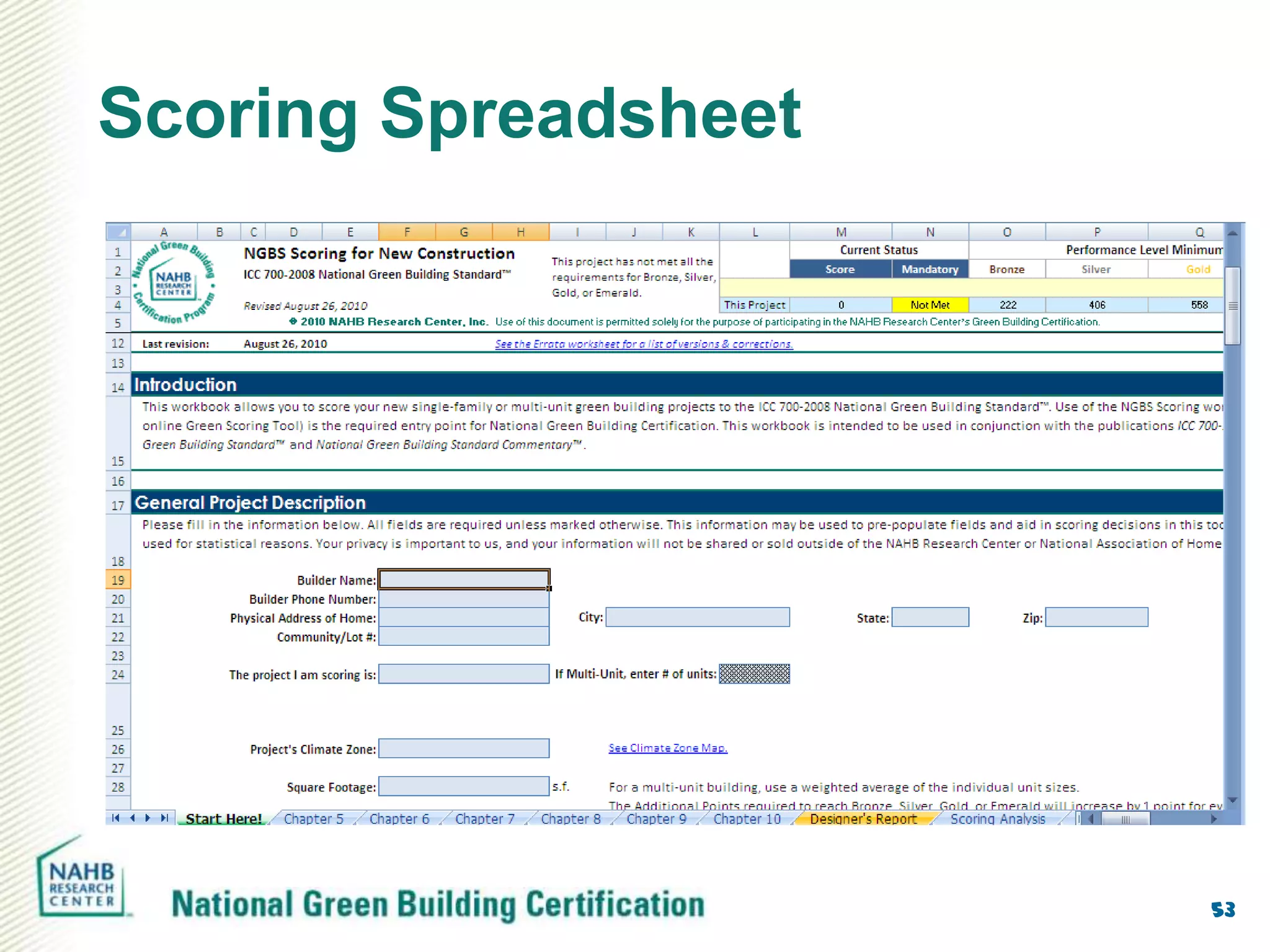This screenshot has height=952, width=1270.
Task: Go to previous sheet tab arrow
Action: [x=132, y=818]
